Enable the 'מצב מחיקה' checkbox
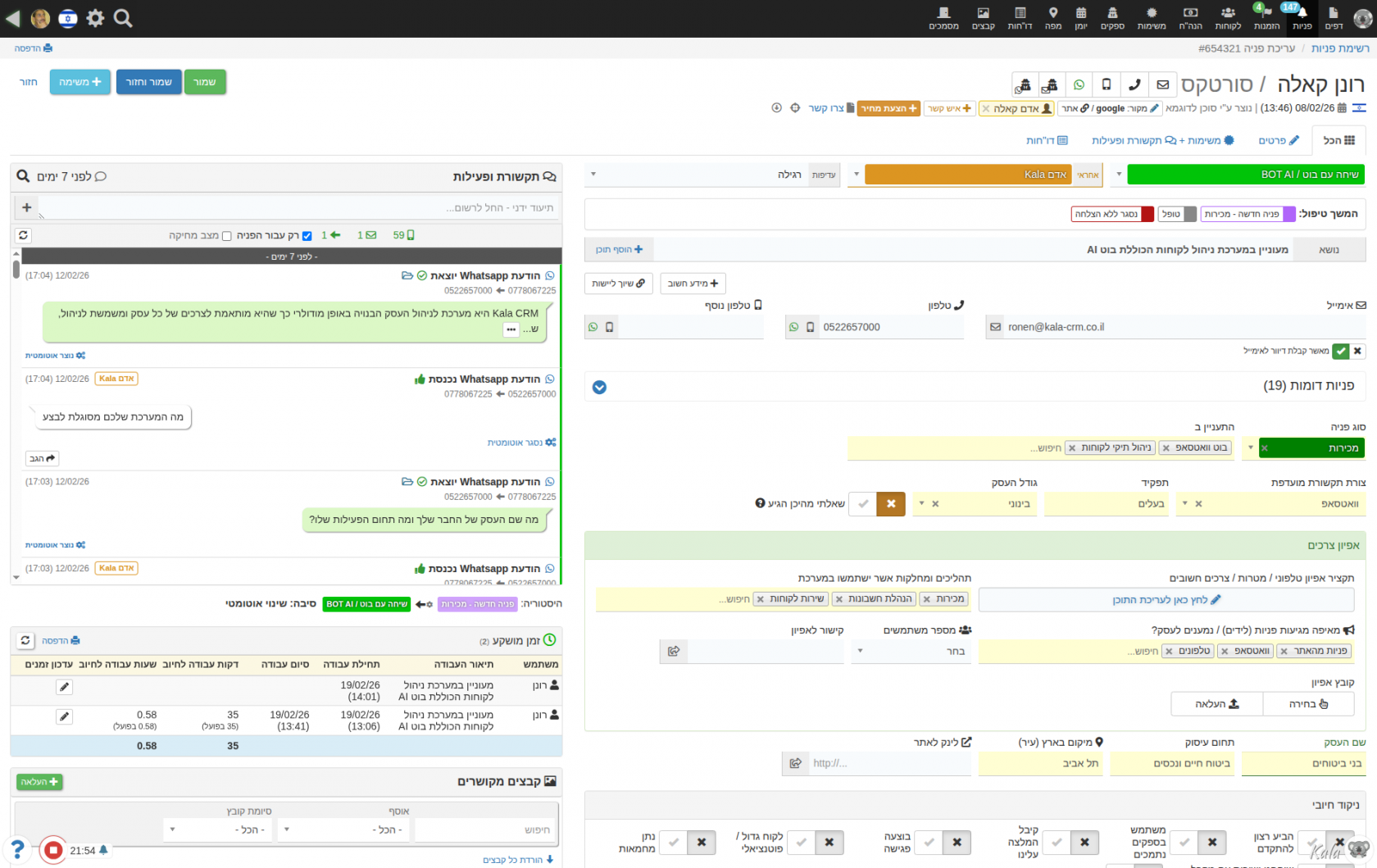The width and height of the screenshot is (1377, 868). [x=227, y=236]
